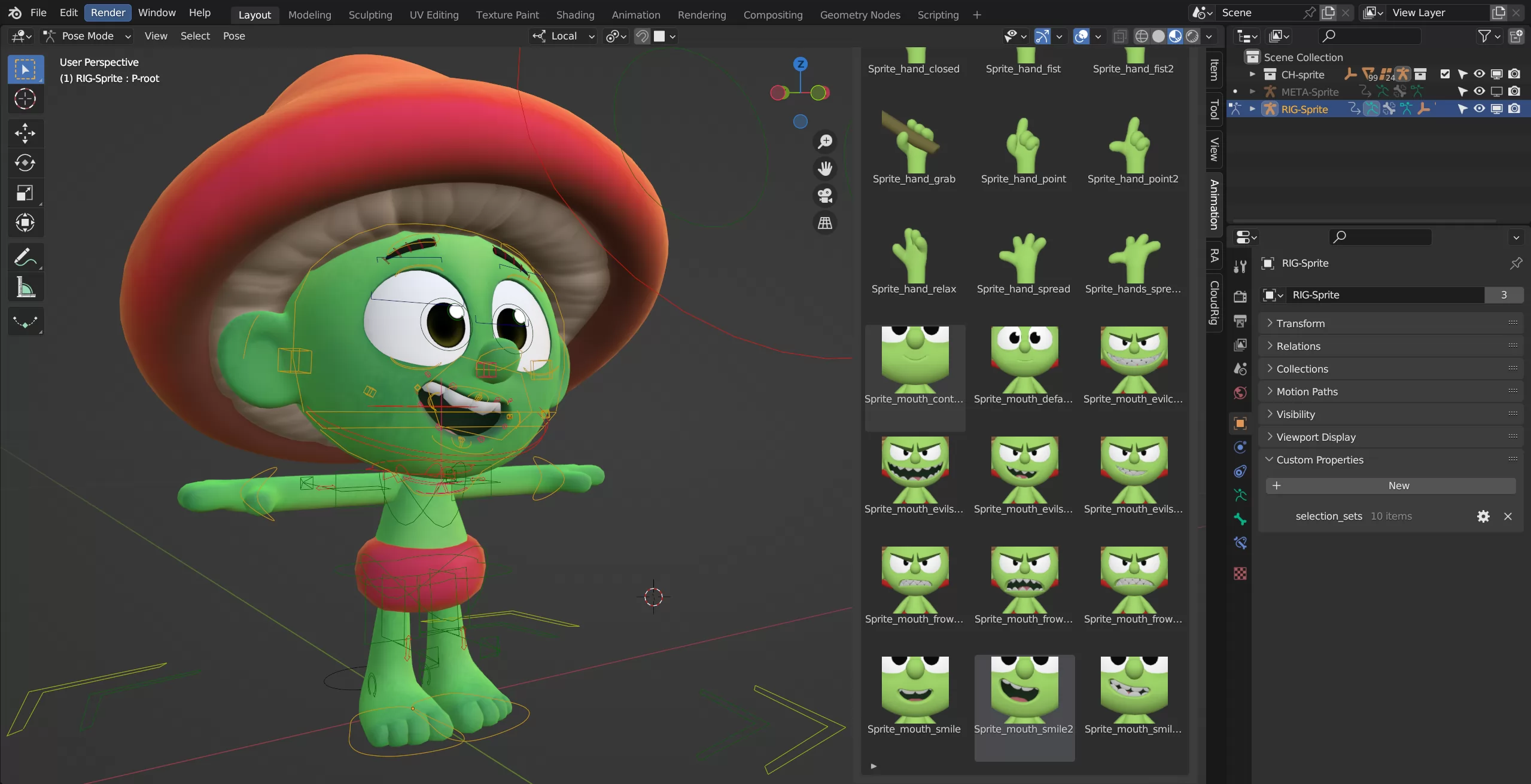Image resolution: width=1531 pixels, height=784 pixels.
Task: Hide RIG-Sprite in viewport via eye icon
Action: pyautogui.click(x=1479, y=109)
